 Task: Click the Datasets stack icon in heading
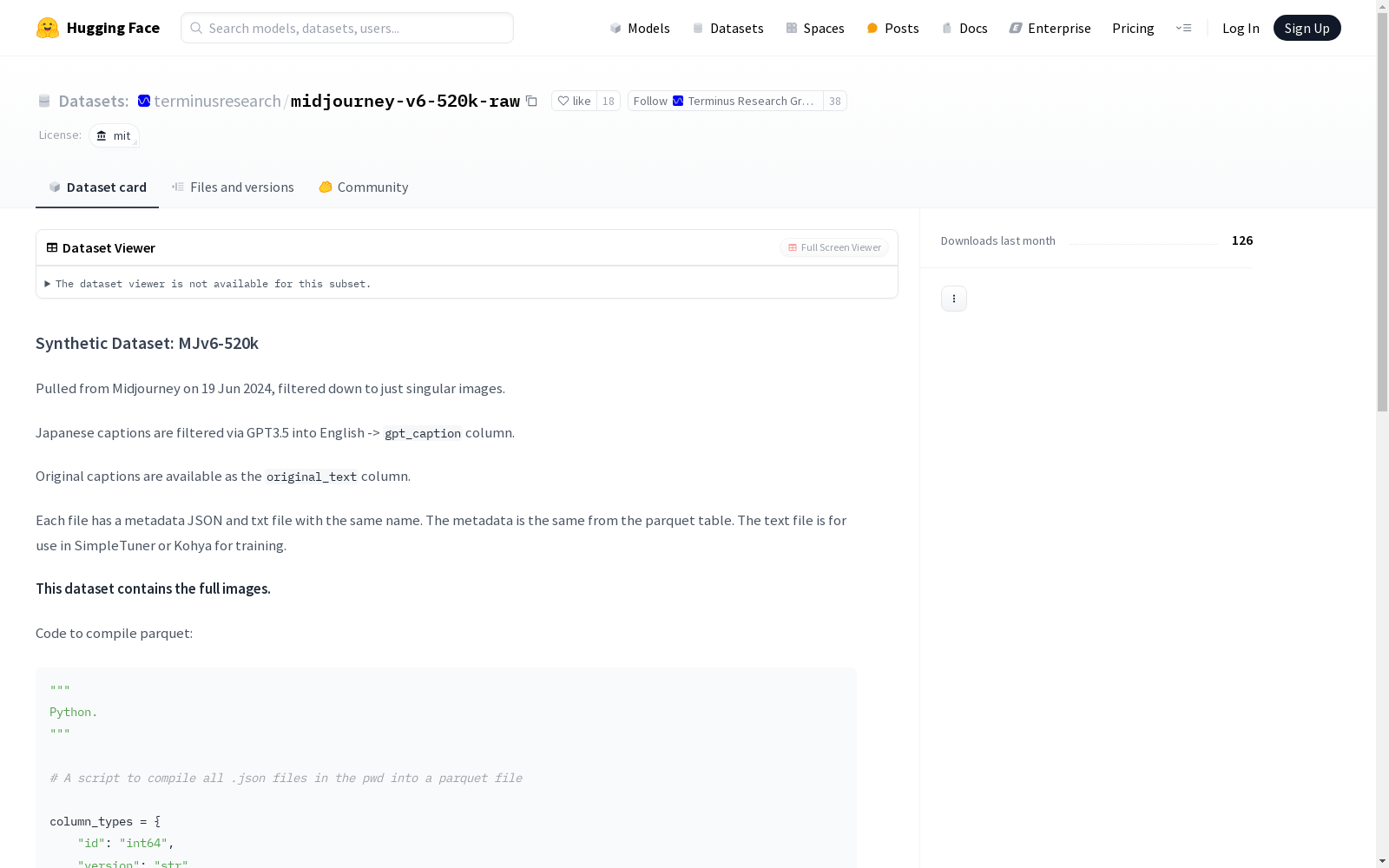tap(44, 102)
